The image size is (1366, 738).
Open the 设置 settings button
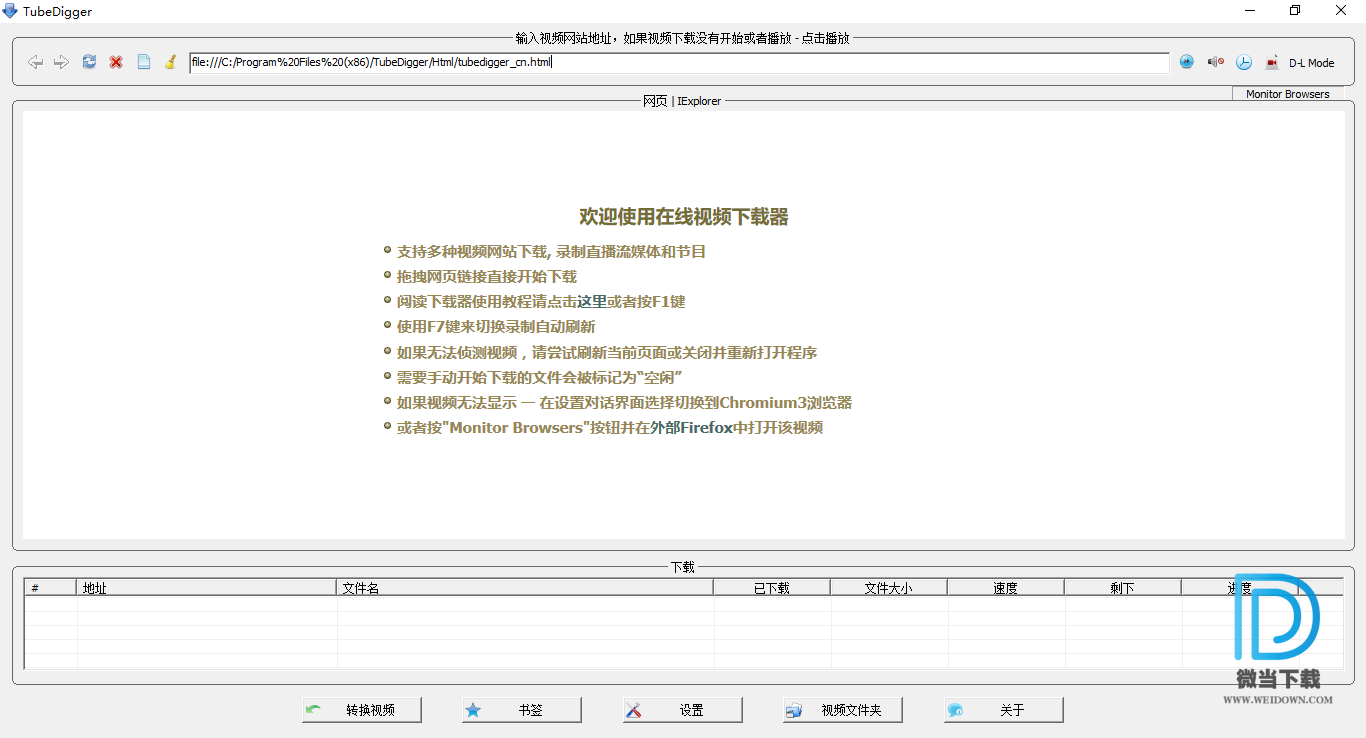pyautogui.click(x=683, y=710)
